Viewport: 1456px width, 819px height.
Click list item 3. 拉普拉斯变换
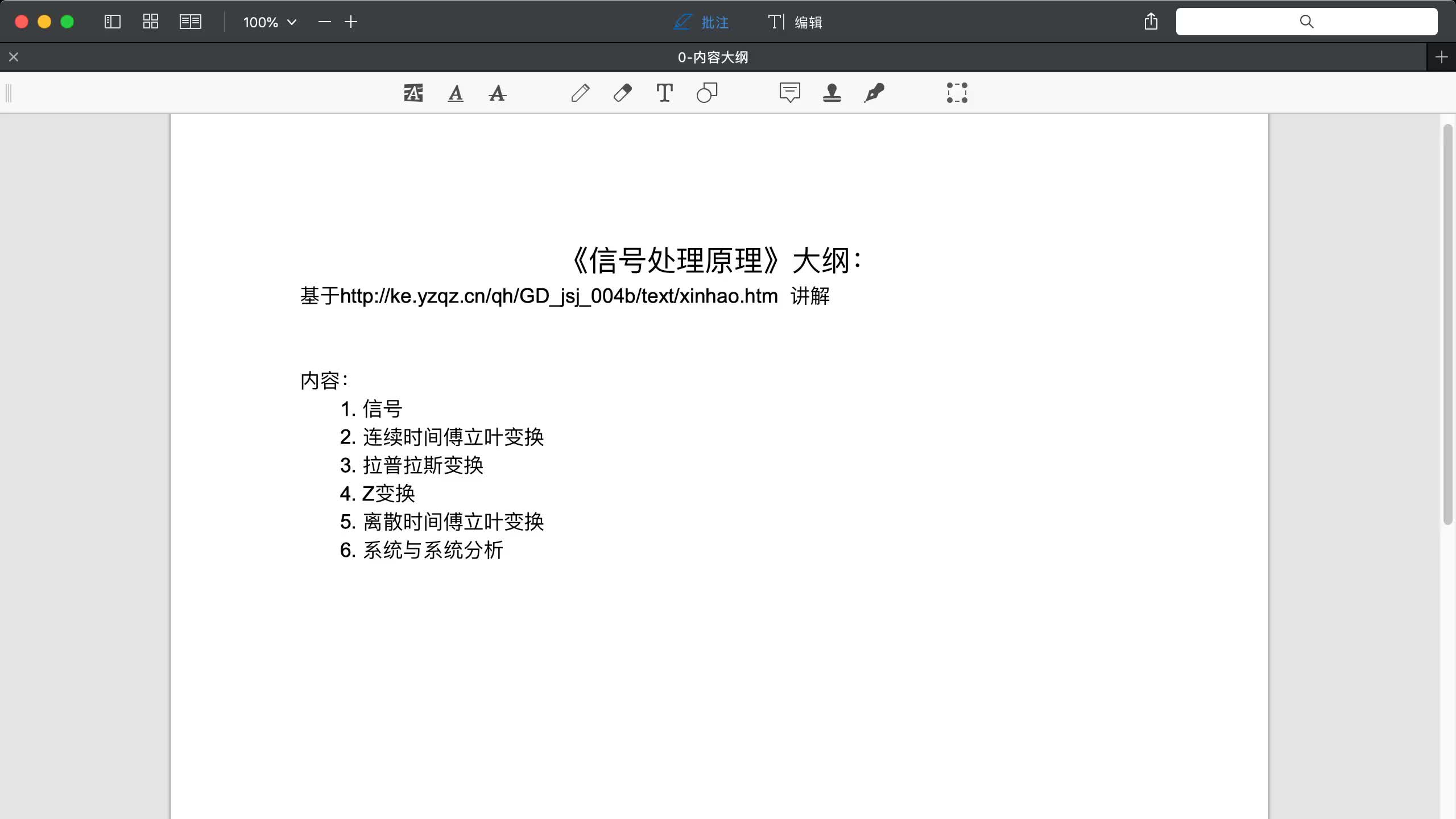point(412,465)
